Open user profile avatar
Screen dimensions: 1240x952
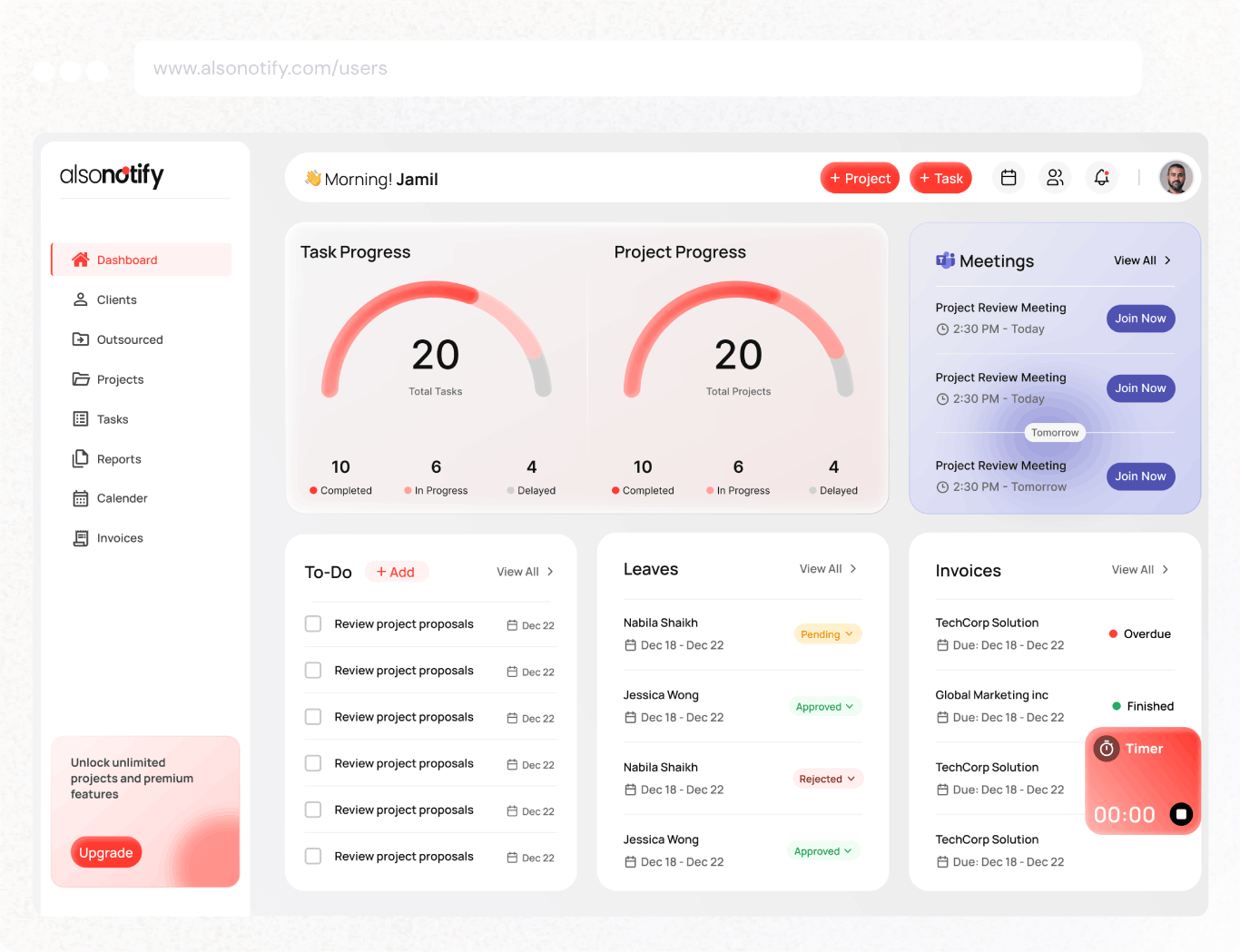click(x=1176, y=178)
